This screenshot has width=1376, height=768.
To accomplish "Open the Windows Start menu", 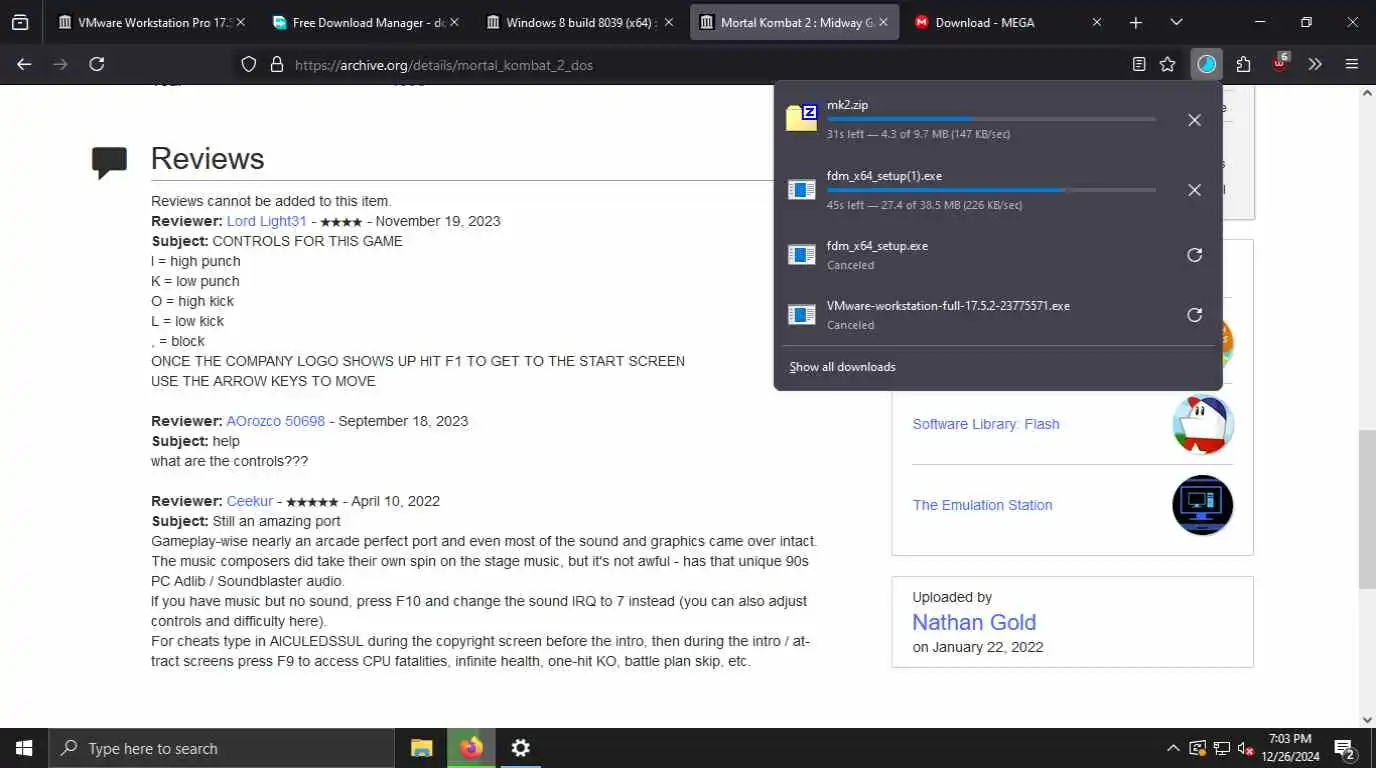I will point(24,748).
